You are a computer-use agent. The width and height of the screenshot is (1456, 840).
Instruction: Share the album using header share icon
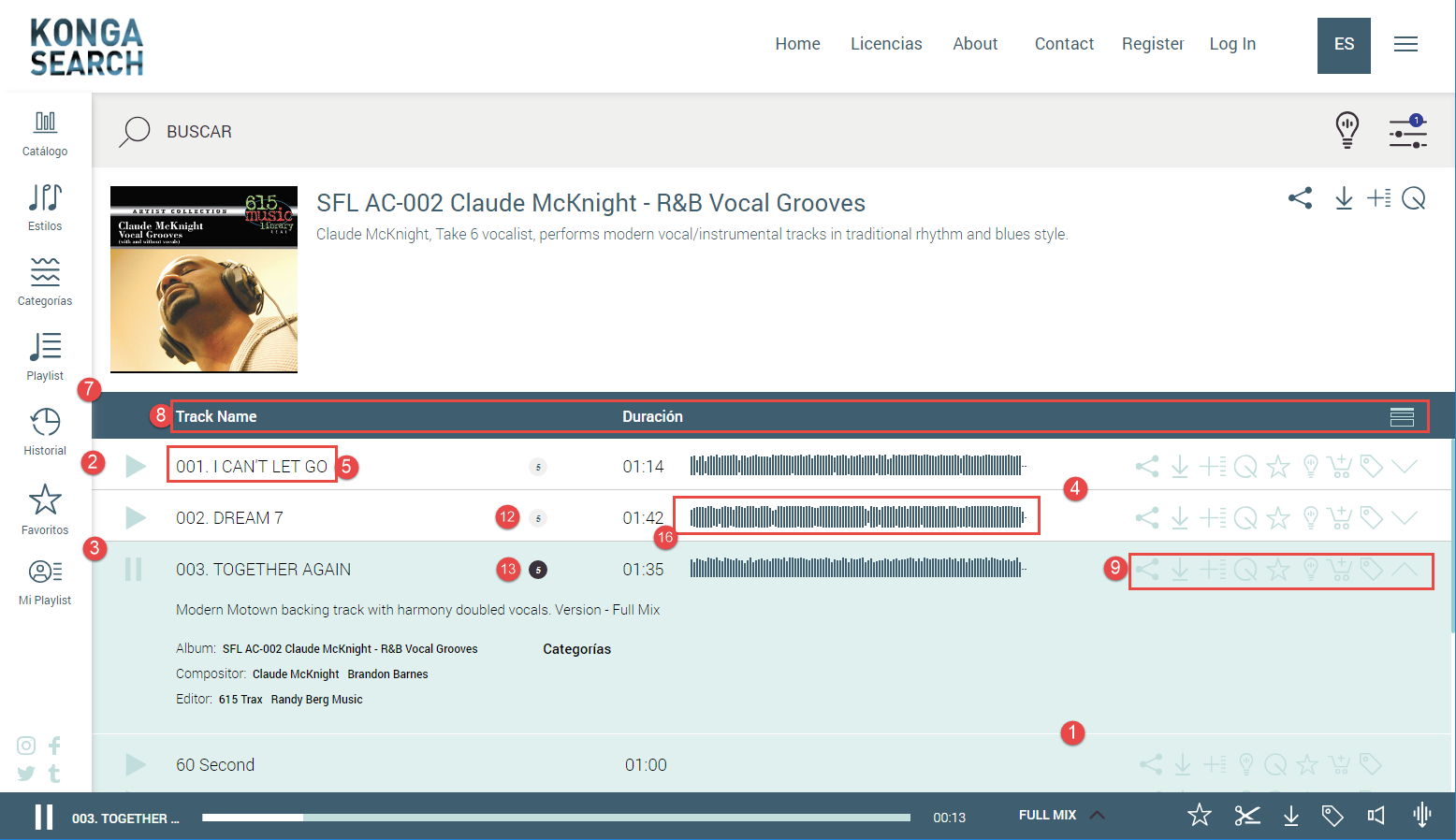1300,198
